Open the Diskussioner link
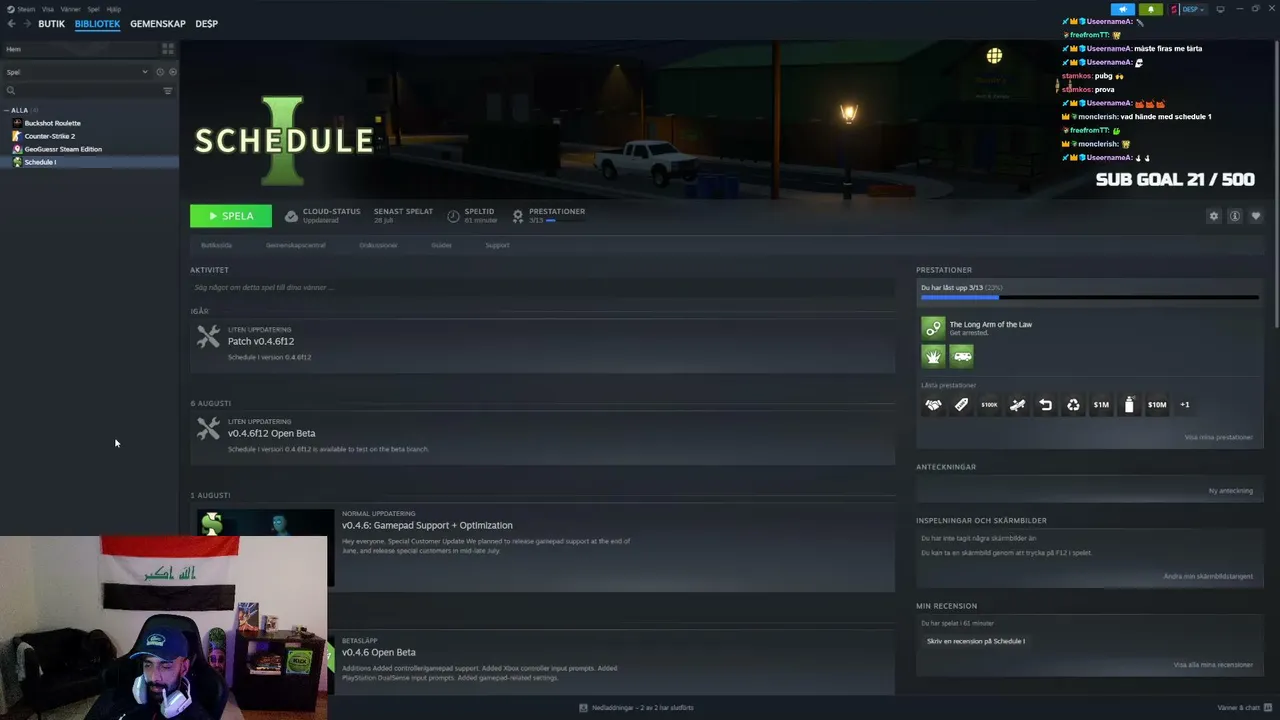The width and height of the screenshot is (1280, 720). tap(378, 245)
